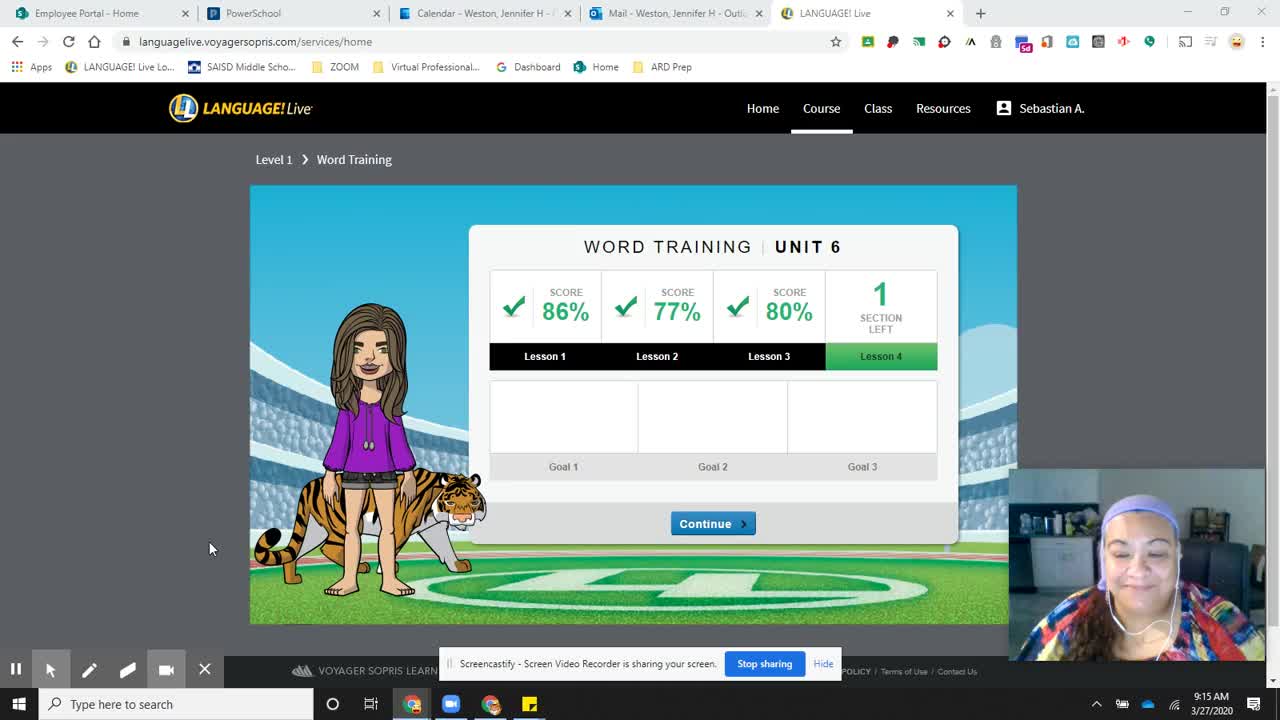1280x720 pixels.
Task: Select the Lesson 3 tab
Action: click(x=769, y=356)
